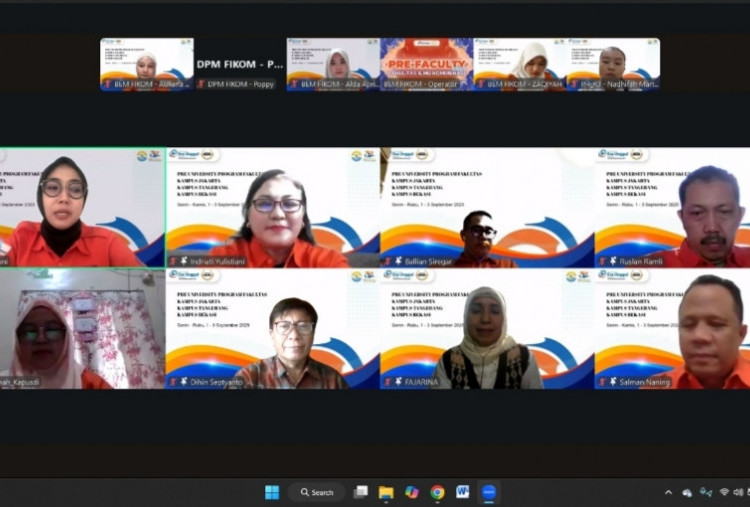The image size is (750, 507).
Task: Select FAJARINA's video tile
Action: pos(487,329)
